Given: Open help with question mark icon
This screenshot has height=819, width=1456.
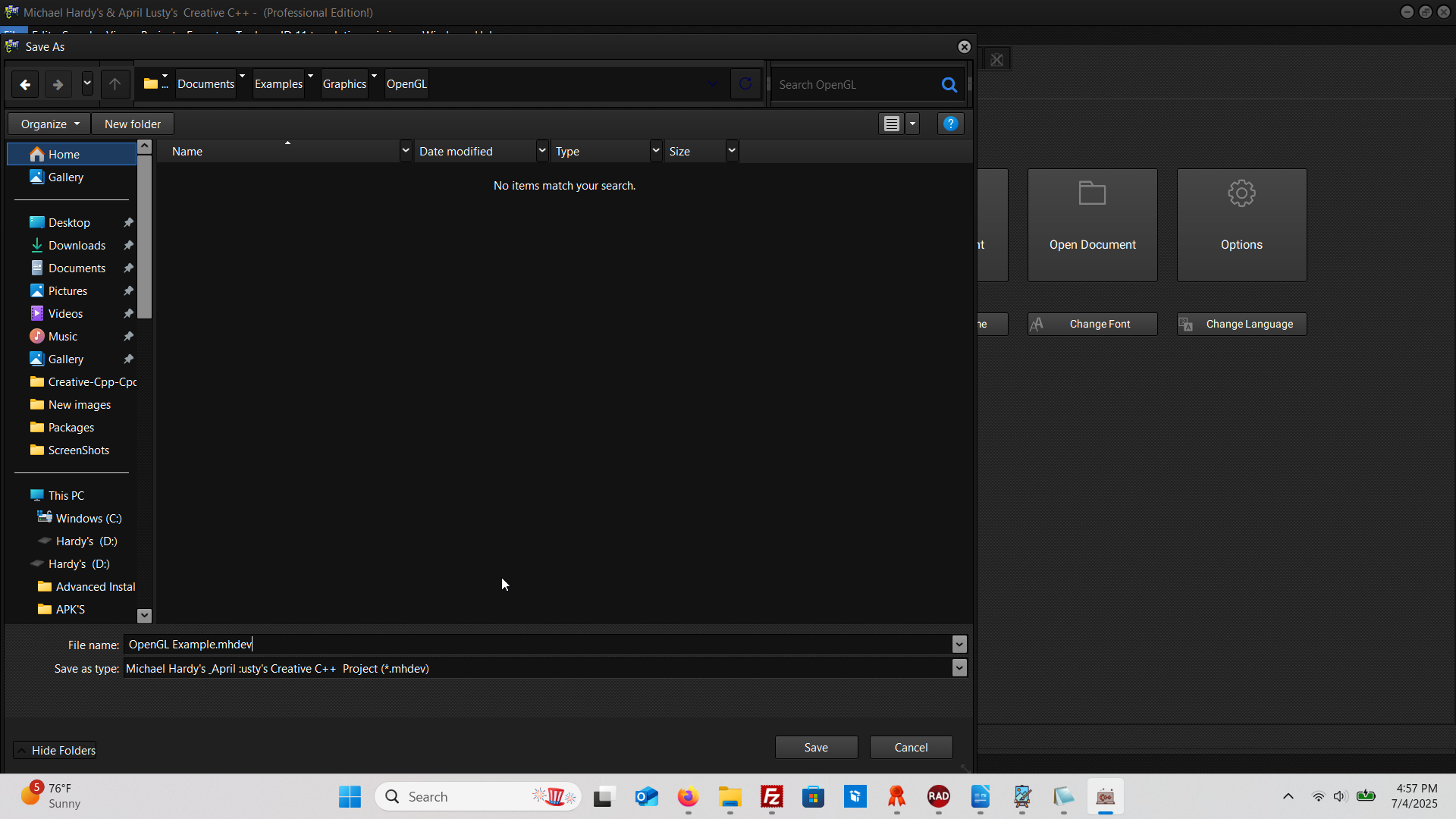Looking at the screenshot, I should coord(951,124).
